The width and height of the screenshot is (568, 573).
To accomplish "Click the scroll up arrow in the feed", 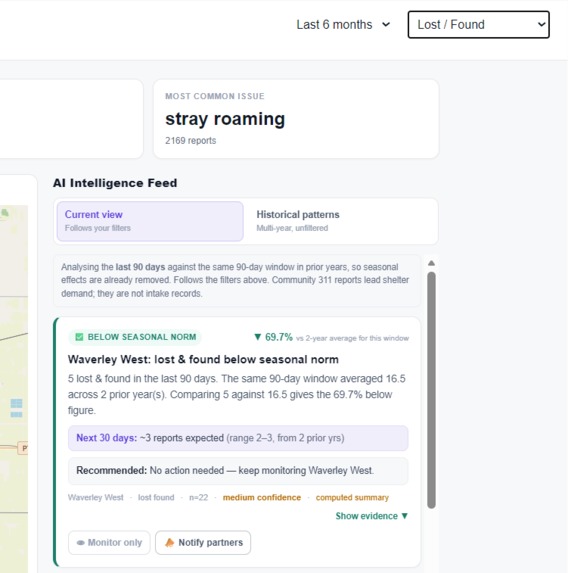I will coord(431,263).
